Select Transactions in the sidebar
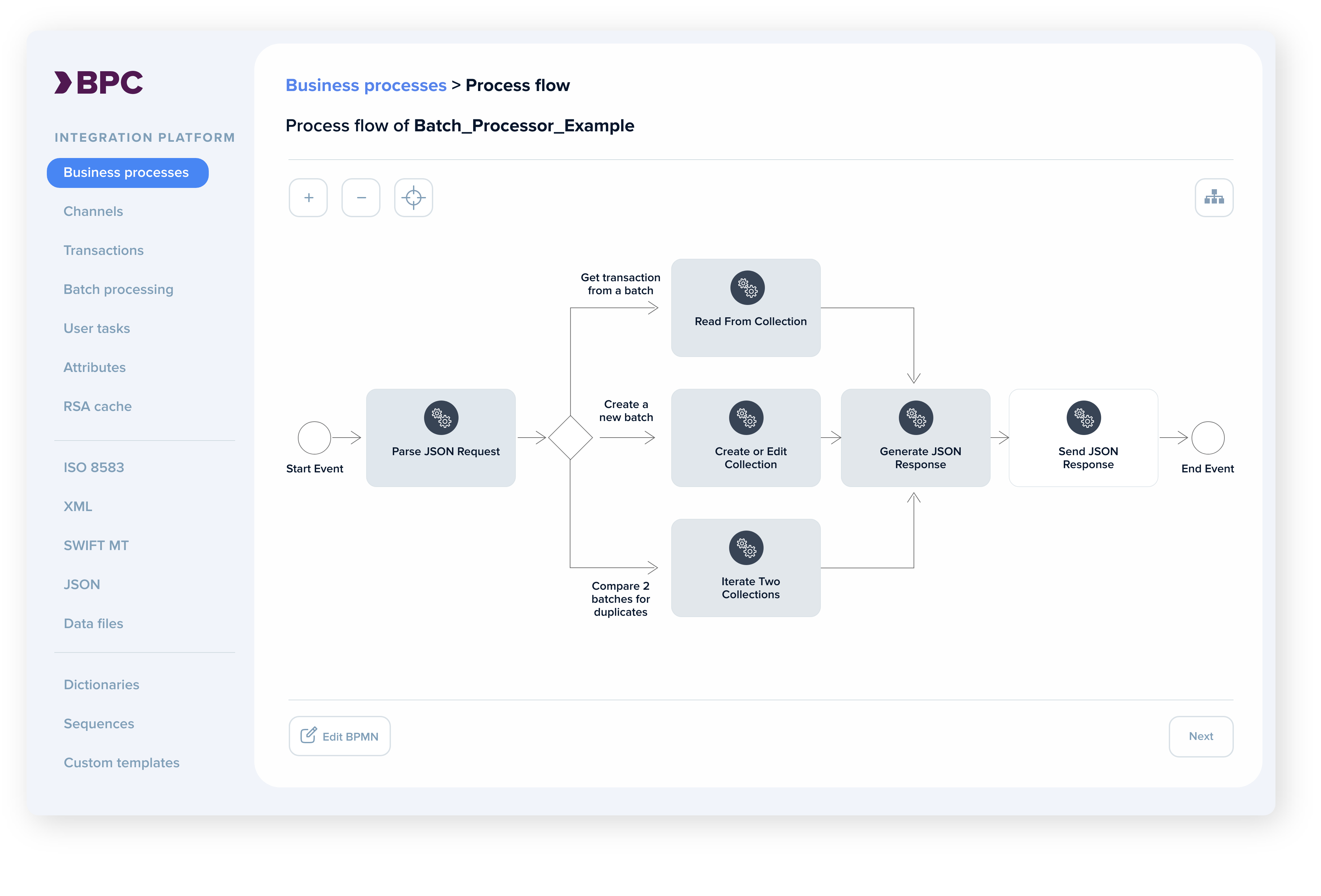The width and height of the screenshot is (1321, 896). [x=103, y=250]
